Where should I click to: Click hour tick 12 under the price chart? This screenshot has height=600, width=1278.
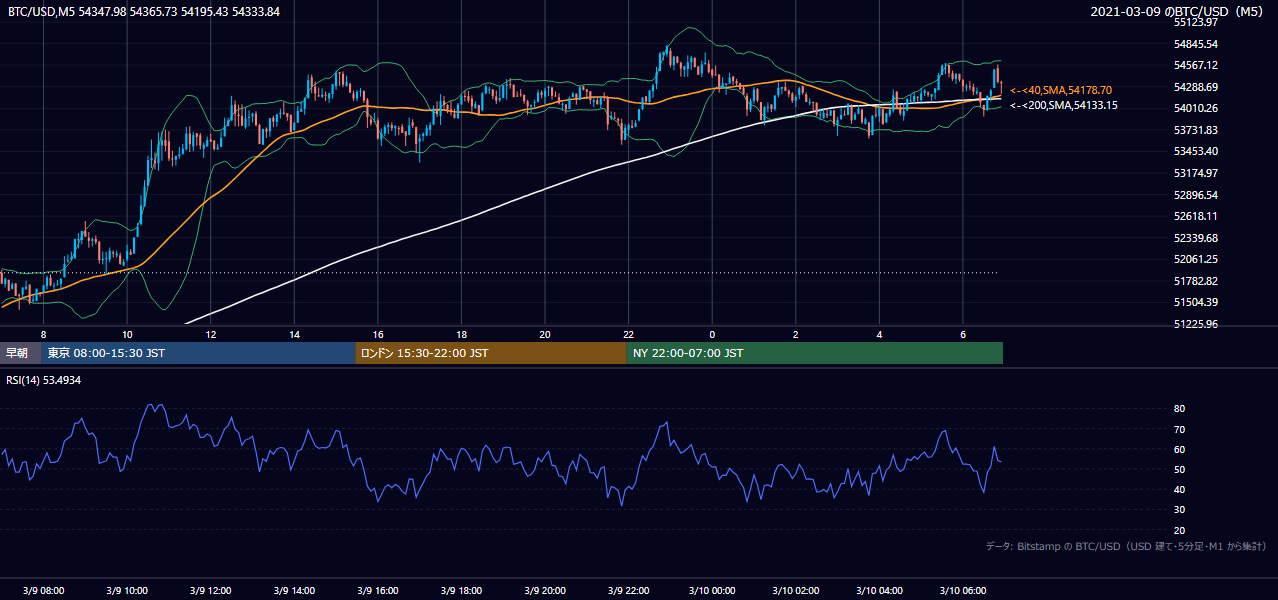(x=211, y=334)
